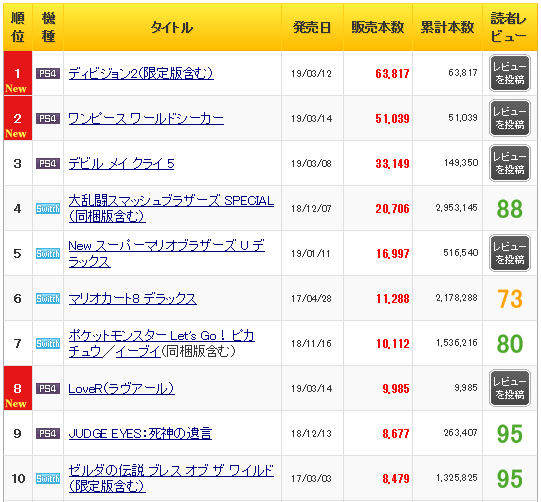The height and width of the screenshot is (502, 541).
Task: Click sales figure 20,706
Action: (x=392, y=208)
